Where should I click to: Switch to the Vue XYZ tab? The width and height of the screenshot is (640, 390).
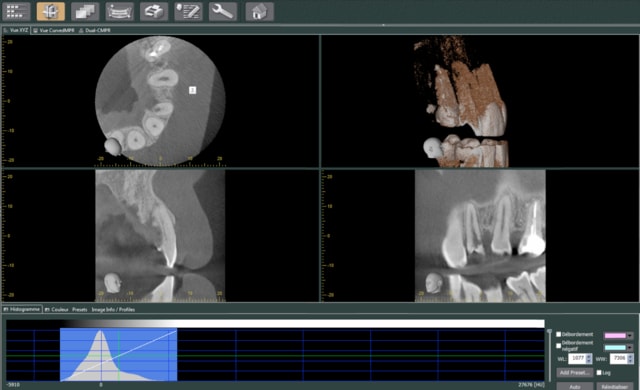[x=16, y=30]
